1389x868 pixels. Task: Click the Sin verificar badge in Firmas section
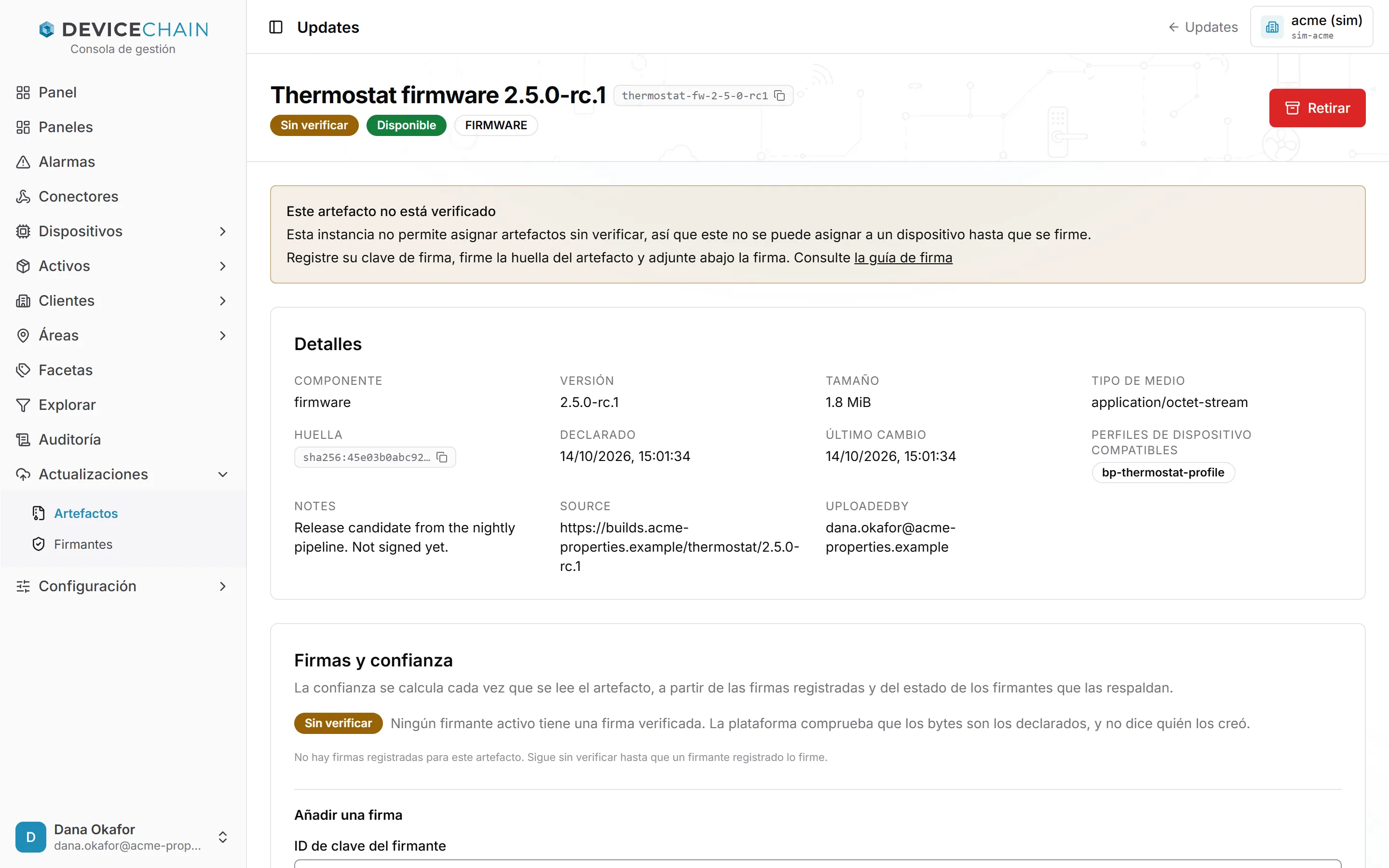[x=338, y=723]
